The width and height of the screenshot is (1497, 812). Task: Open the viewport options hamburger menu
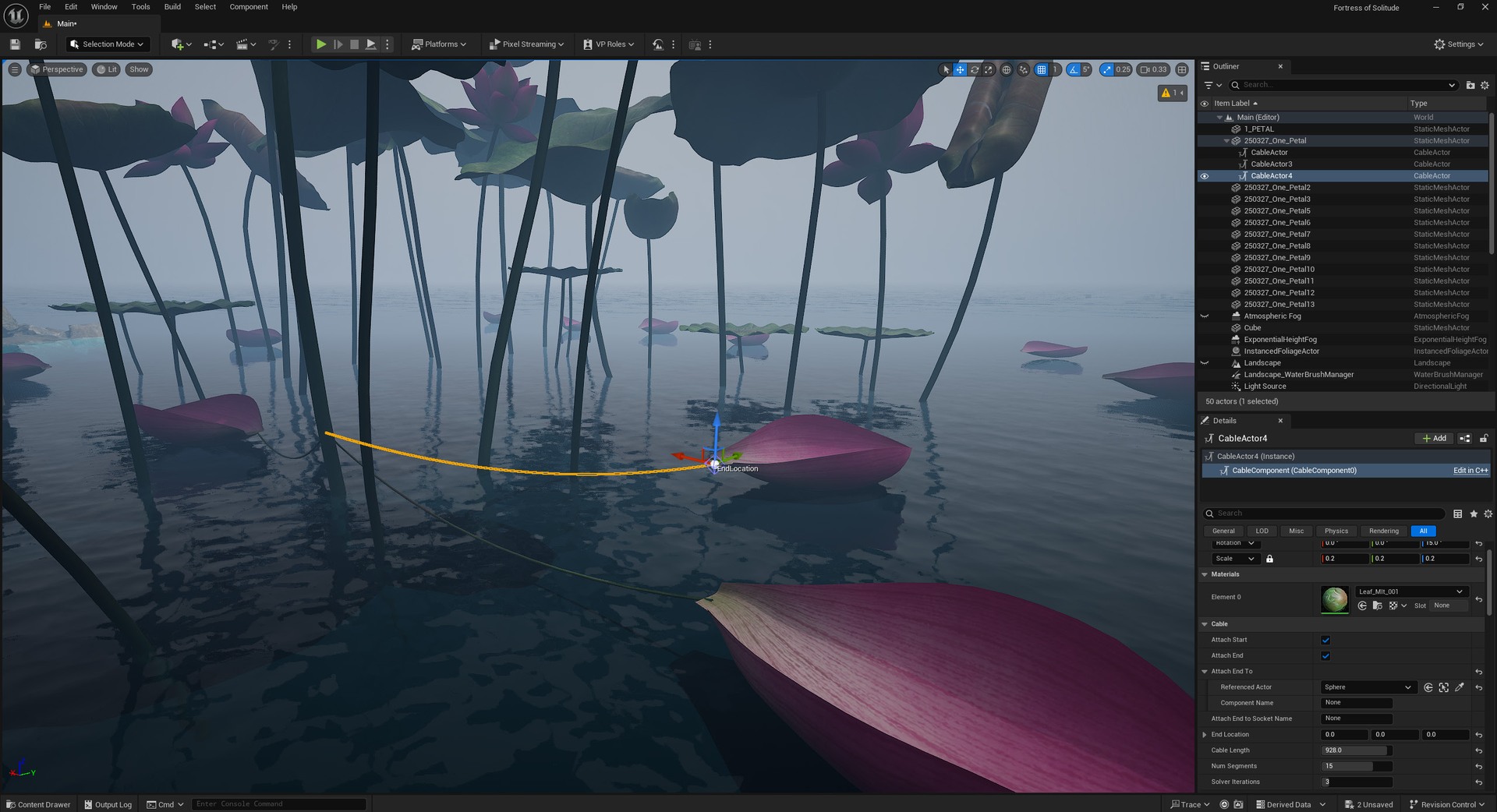click(15, 69)
